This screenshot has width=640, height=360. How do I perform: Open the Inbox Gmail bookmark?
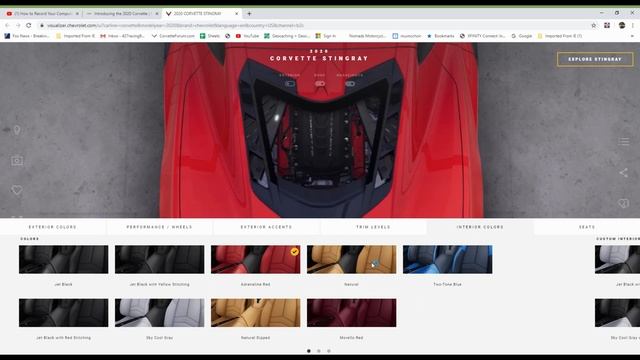click(122, 36)
